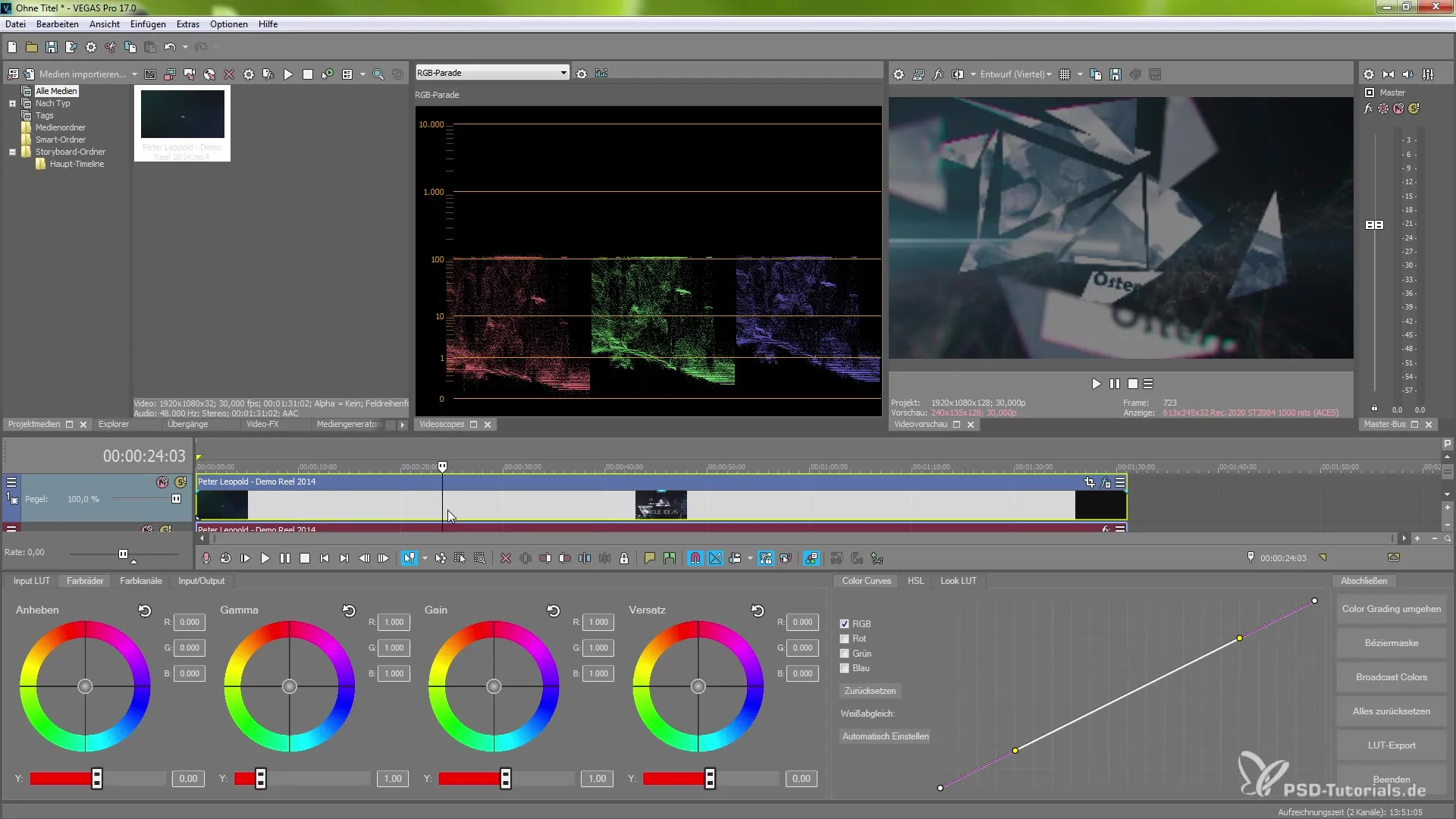Enable the Grün channel checkbox
This screenshot has width=1456, height=819.
pos(844,654)
